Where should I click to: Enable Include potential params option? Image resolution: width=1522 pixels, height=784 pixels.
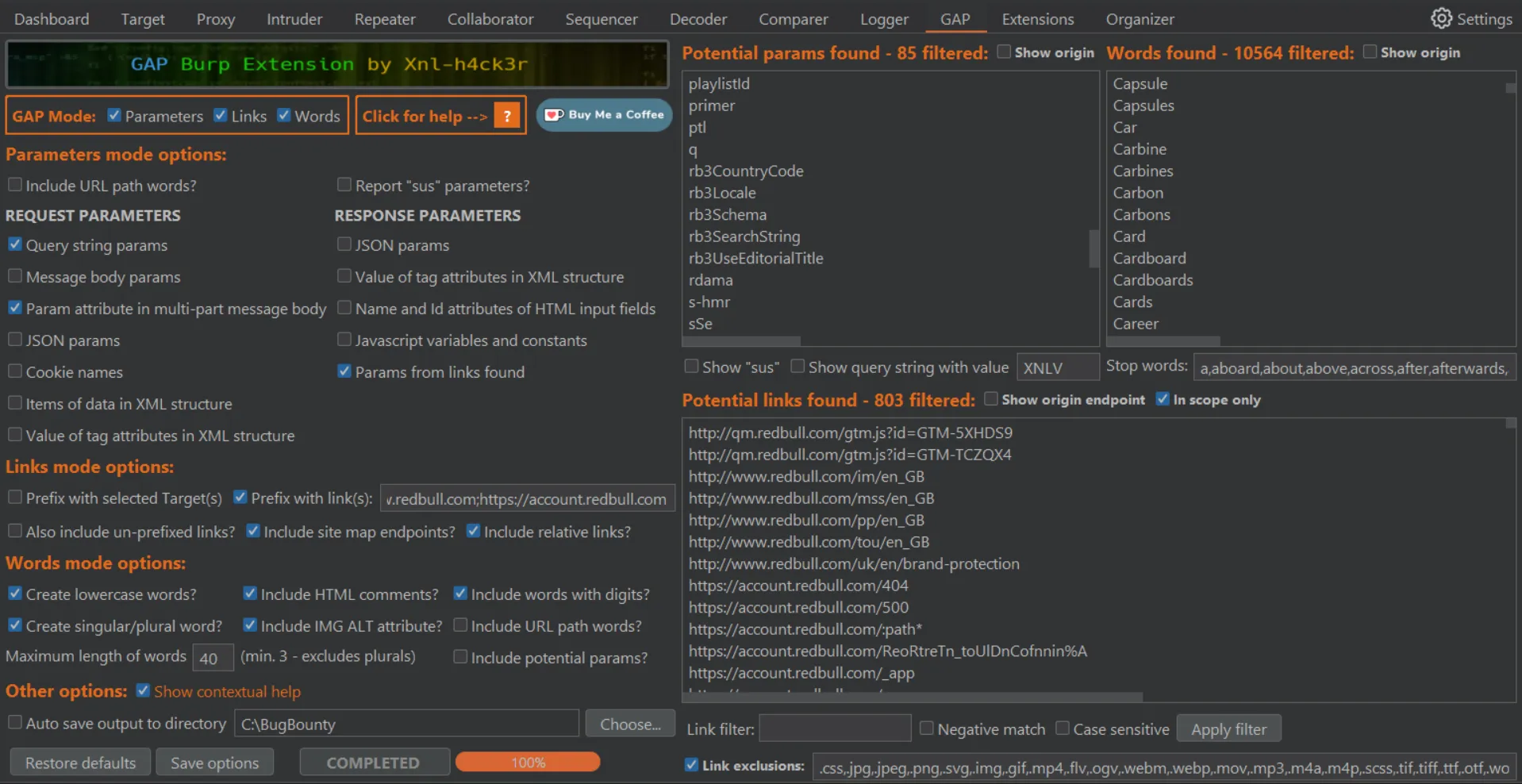pyautogui.click(x=460, y=657)
